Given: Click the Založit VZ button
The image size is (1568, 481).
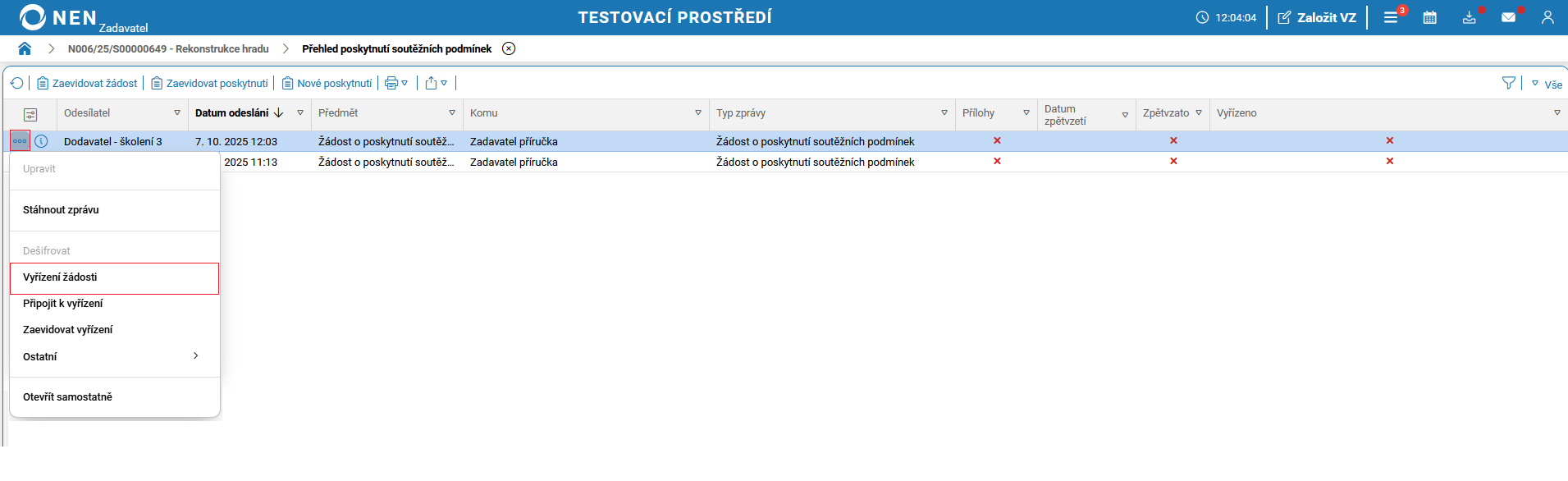Looking at the screenshot, I should click(x=1317, y=17).
